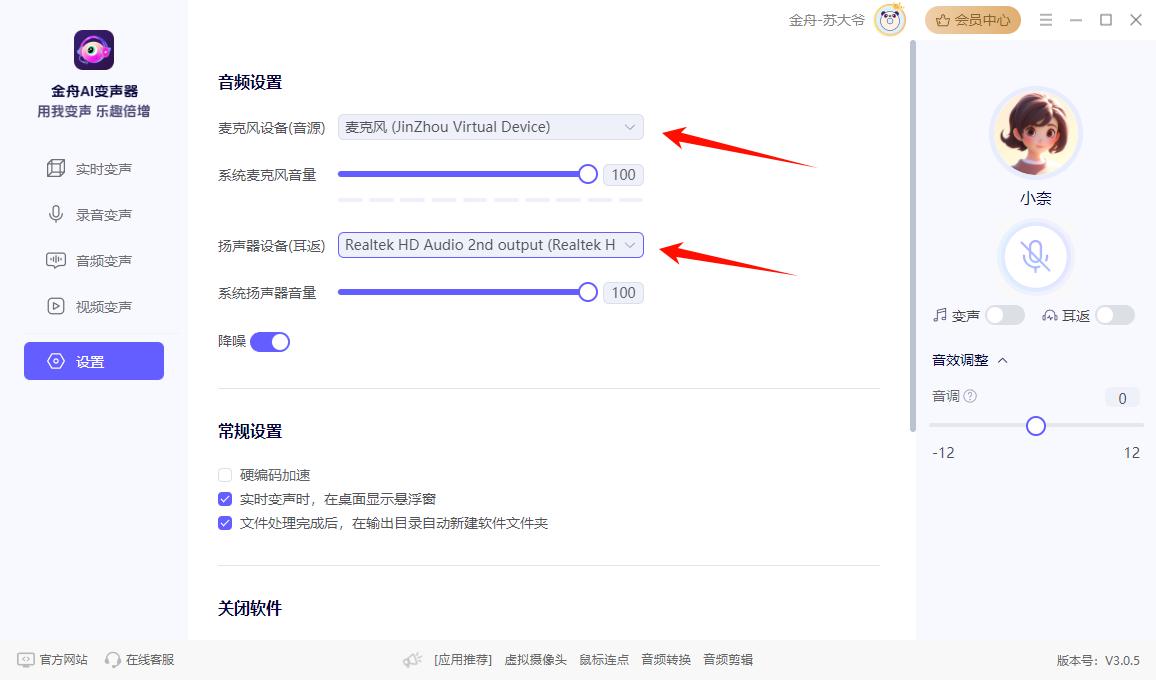Image resolution: width=1156 pixels, height=680 pixels.
Task: Open the panda user avatar icon
Action: (890, 20)
